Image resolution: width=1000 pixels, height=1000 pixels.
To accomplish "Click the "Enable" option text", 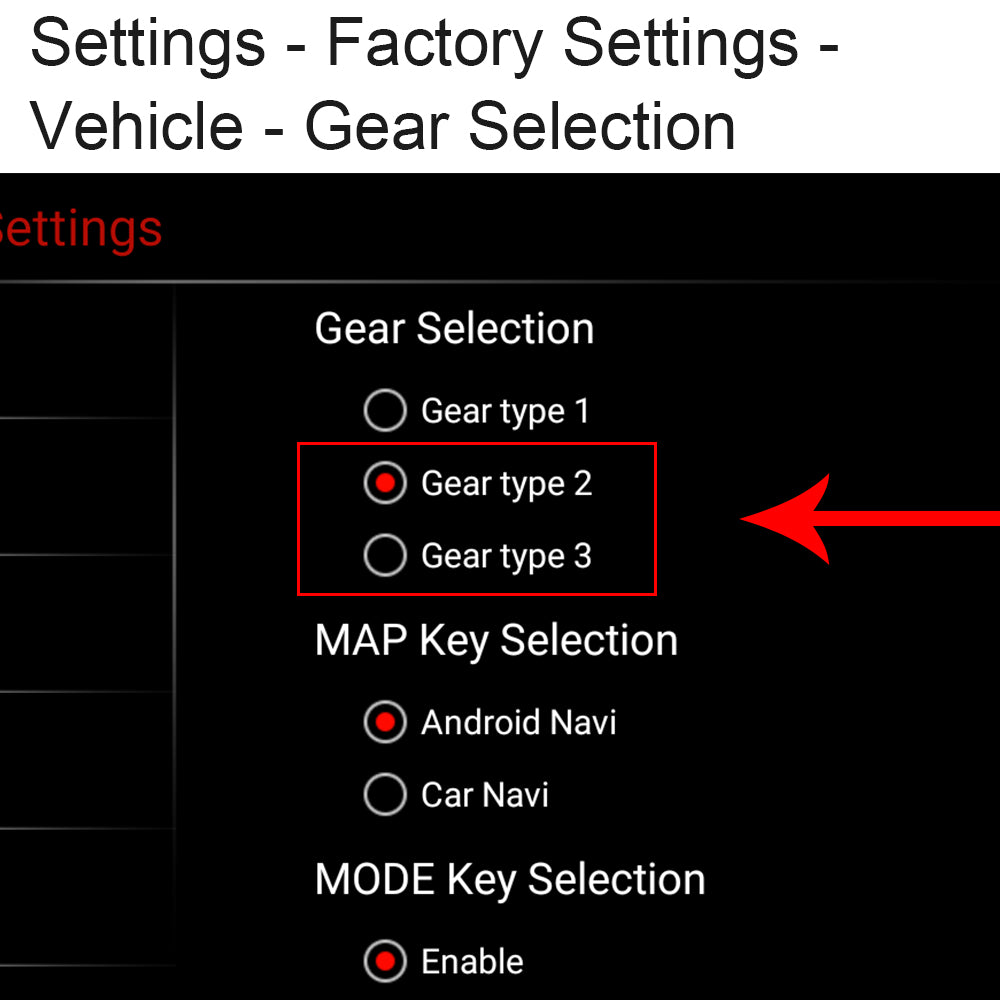I will click(472, 962).
